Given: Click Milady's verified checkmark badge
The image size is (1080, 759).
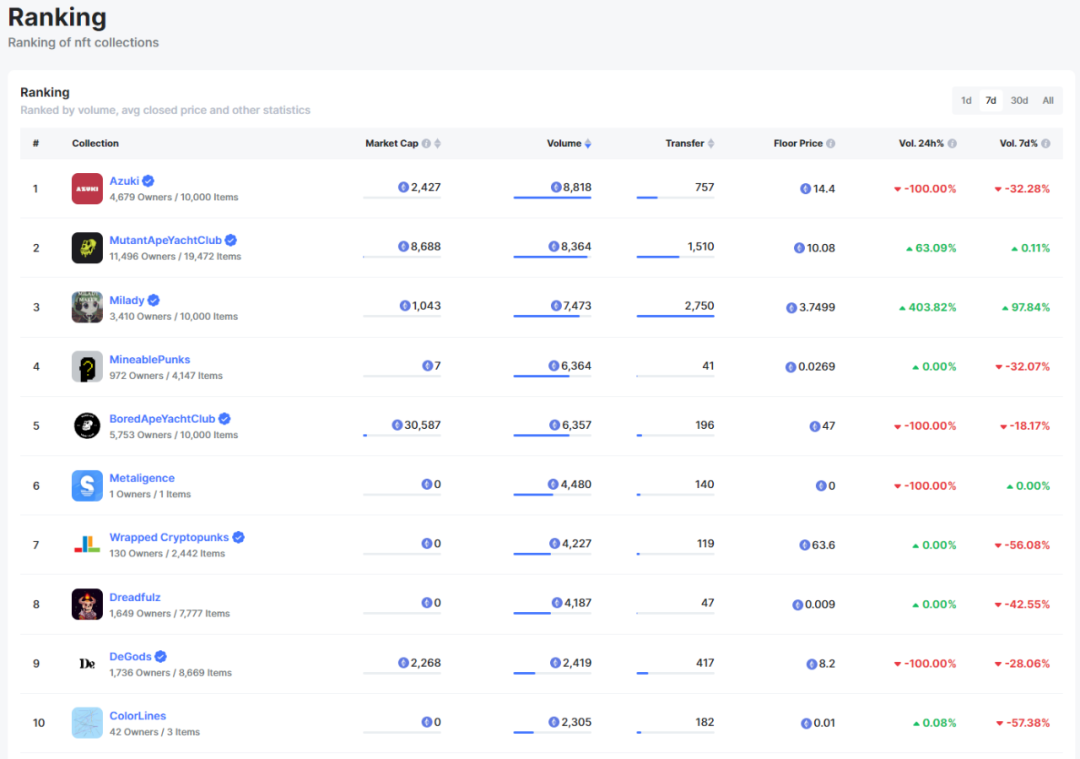Looking at the screenshot, I should coord(154,300).
